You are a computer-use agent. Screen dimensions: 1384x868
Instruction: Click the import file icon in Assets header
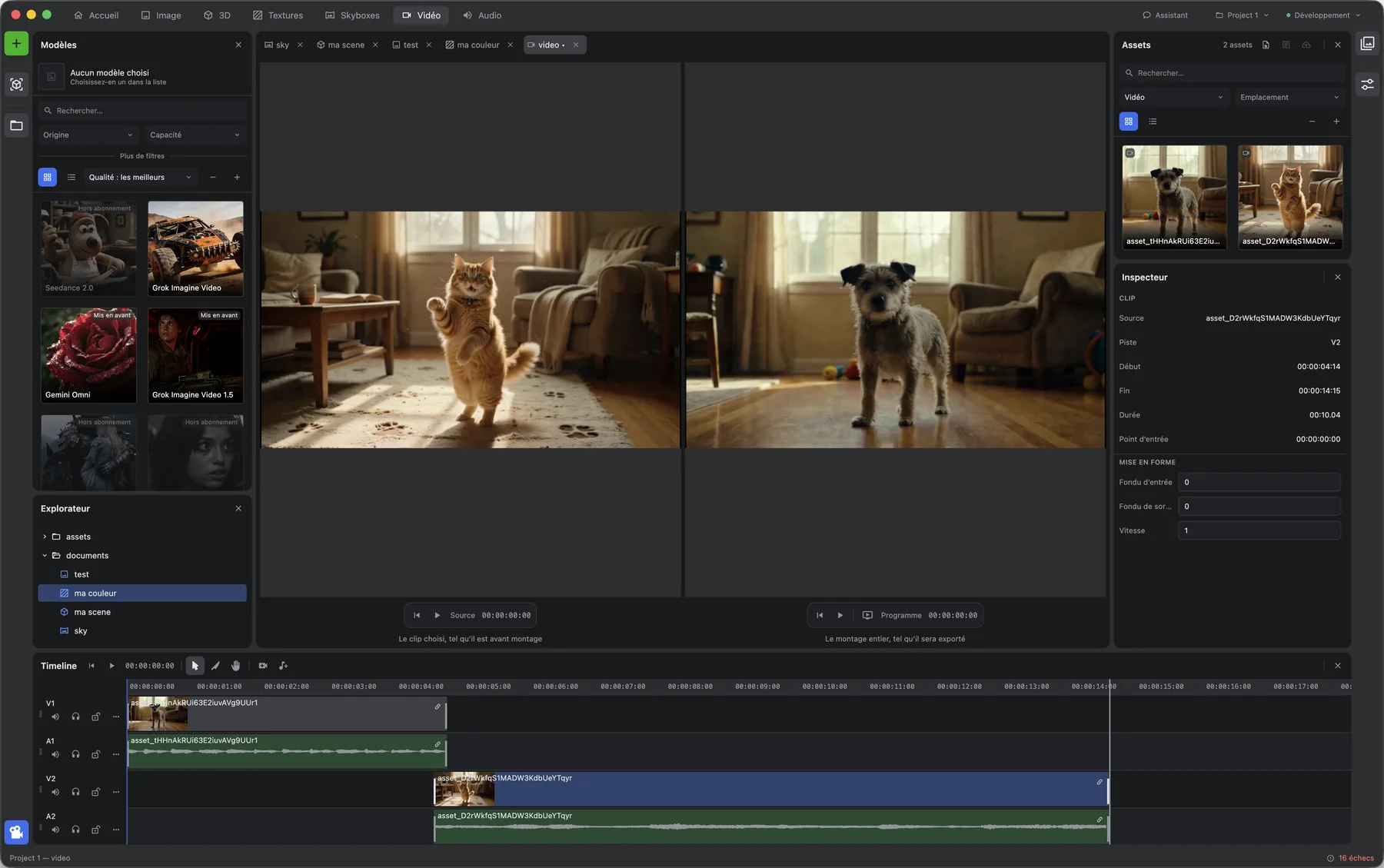pos(1266,45)
